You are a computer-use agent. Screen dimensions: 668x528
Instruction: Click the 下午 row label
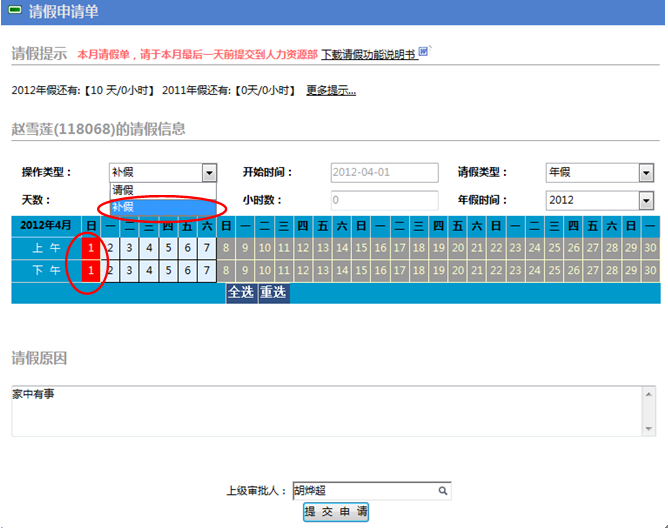point(46,271)
